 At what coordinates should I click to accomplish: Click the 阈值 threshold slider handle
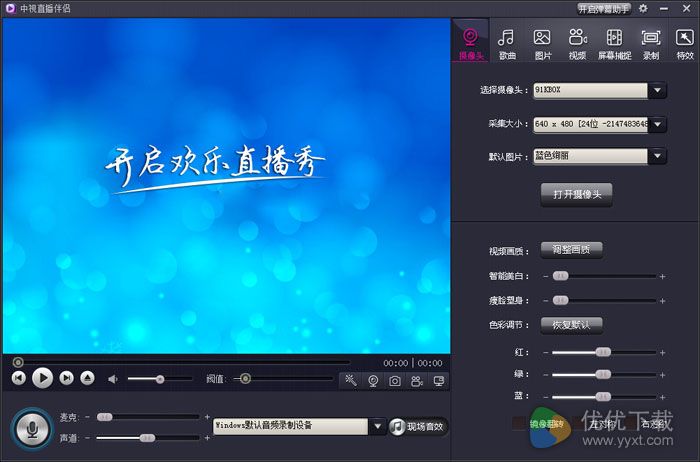(245, 379)
